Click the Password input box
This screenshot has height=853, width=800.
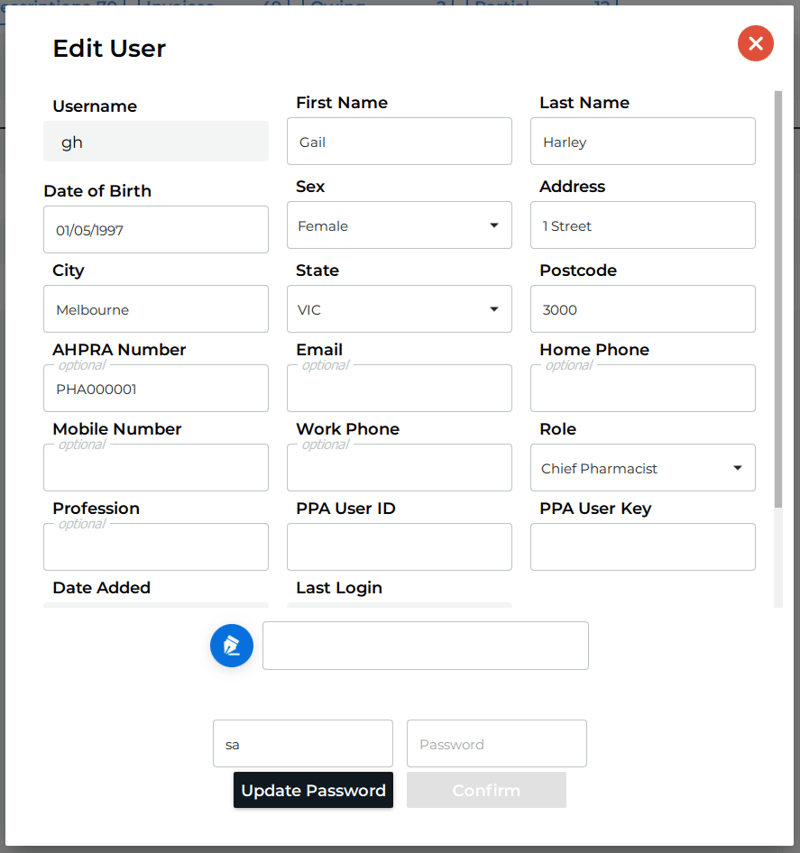[496, 744]
